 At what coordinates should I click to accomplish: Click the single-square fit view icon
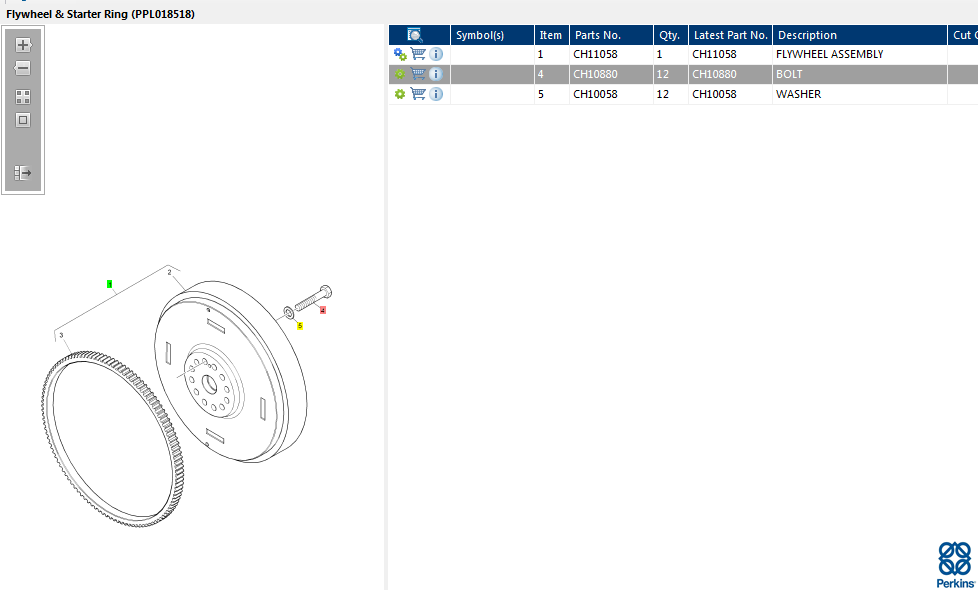[x=23, y=120]
